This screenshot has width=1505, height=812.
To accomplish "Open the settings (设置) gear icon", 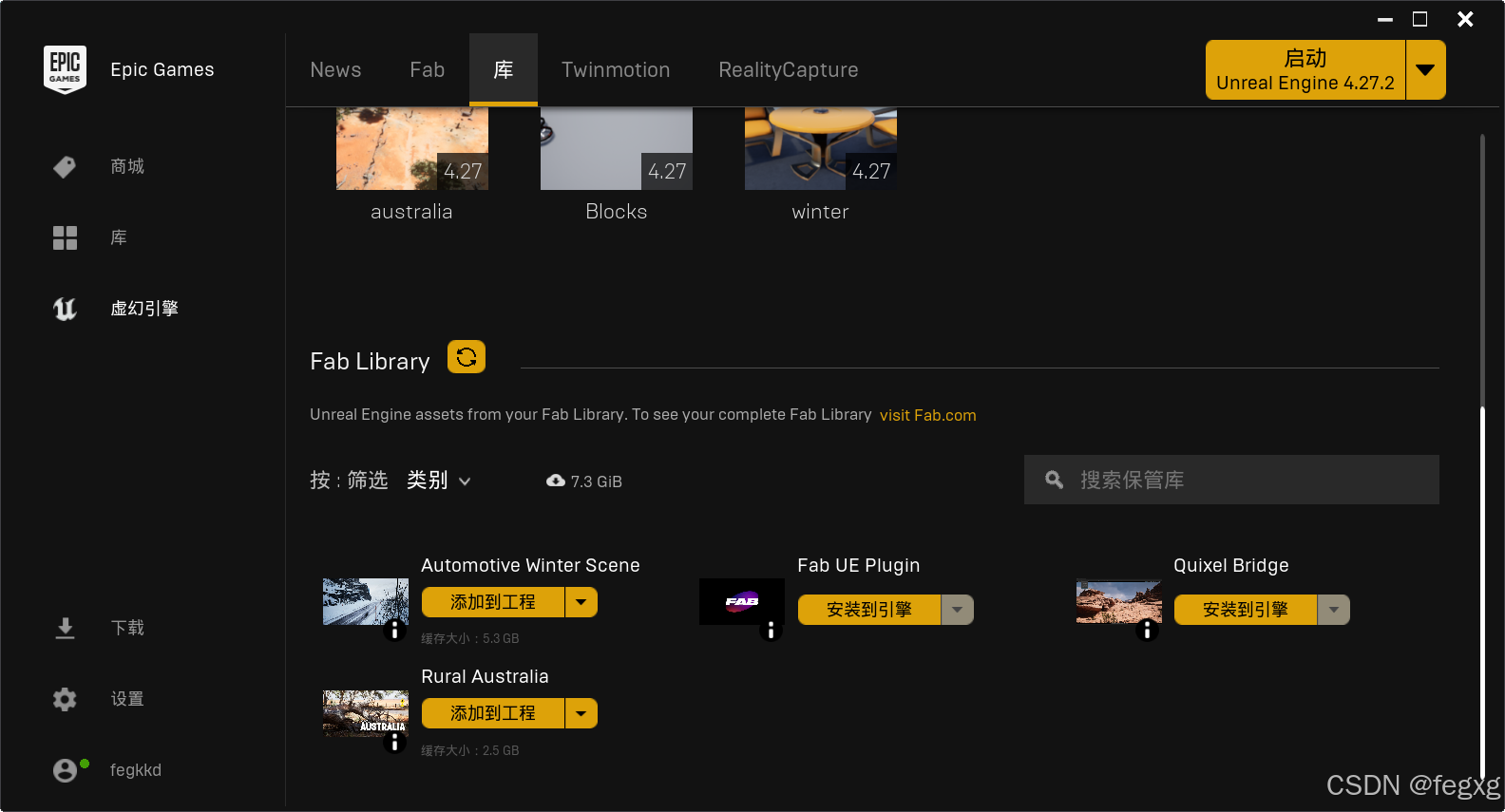I will 65,699.
